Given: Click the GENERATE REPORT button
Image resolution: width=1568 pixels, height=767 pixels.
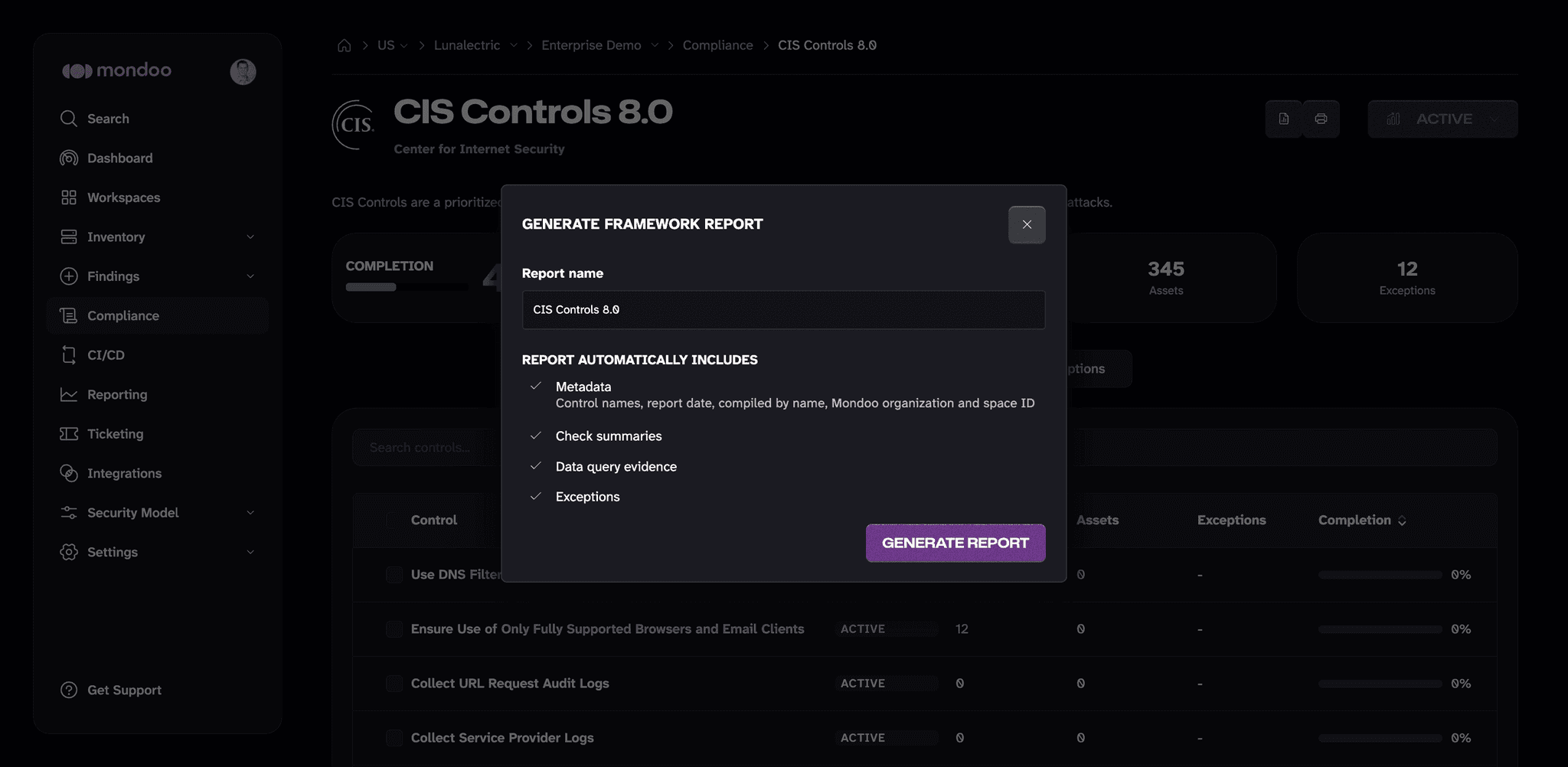Looking at the screenshot, I should coord(955,543).
